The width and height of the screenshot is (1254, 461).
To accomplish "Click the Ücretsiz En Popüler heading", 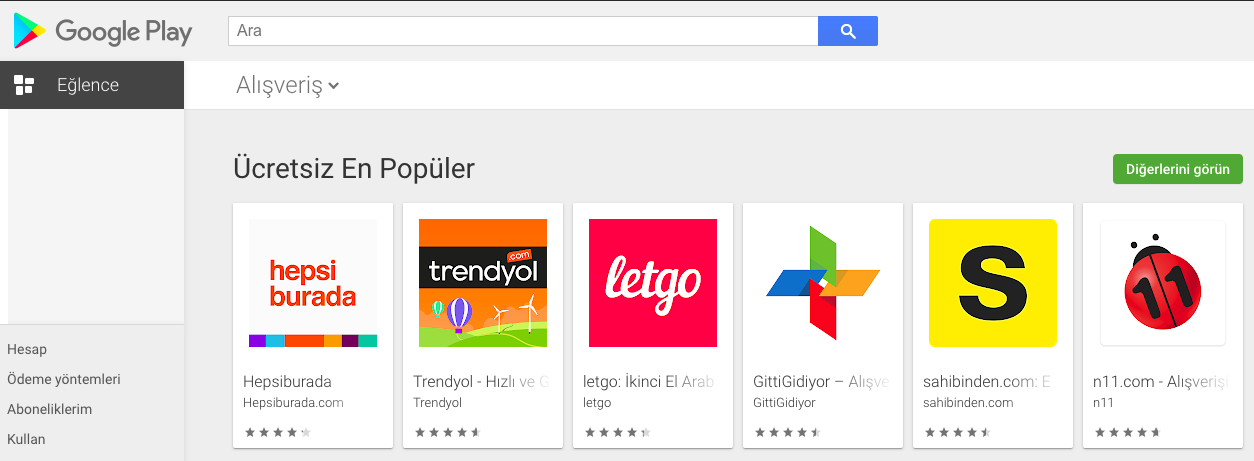I will click(x=354, y=168).
